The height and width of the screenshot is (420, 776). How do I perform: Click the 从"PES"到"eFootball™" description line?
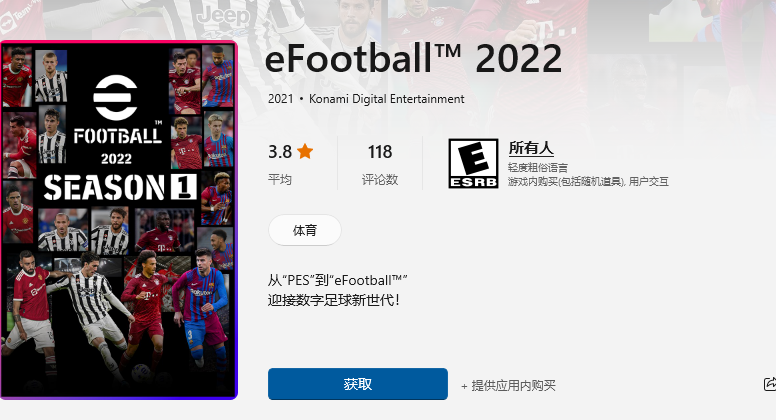point(338,280)
